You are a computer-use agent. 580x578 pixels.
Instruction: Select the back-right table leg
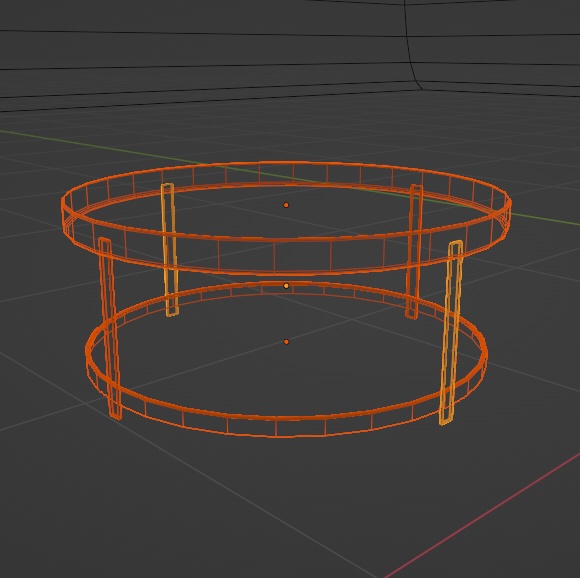point(414,251)
